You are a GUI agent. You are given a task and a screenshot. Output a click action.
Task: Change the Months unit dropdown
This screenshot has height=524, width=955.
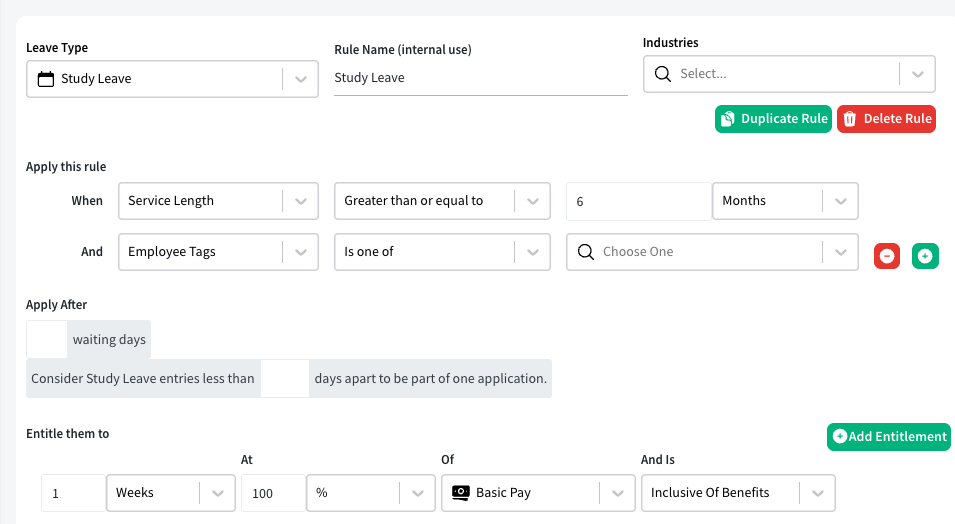click(x=785, y=201)
